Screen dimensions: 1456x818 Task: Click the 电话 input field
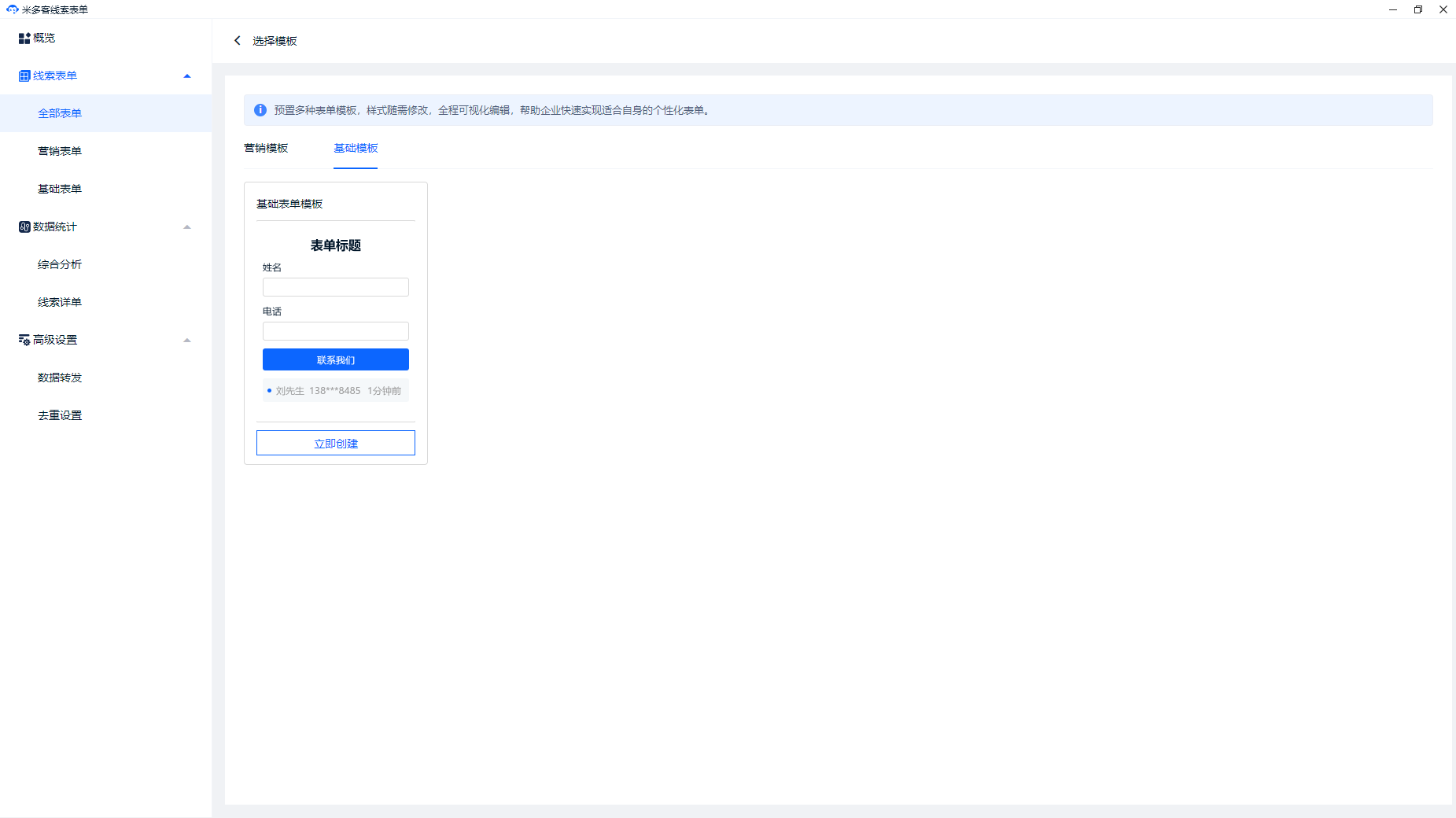(336, 331)
